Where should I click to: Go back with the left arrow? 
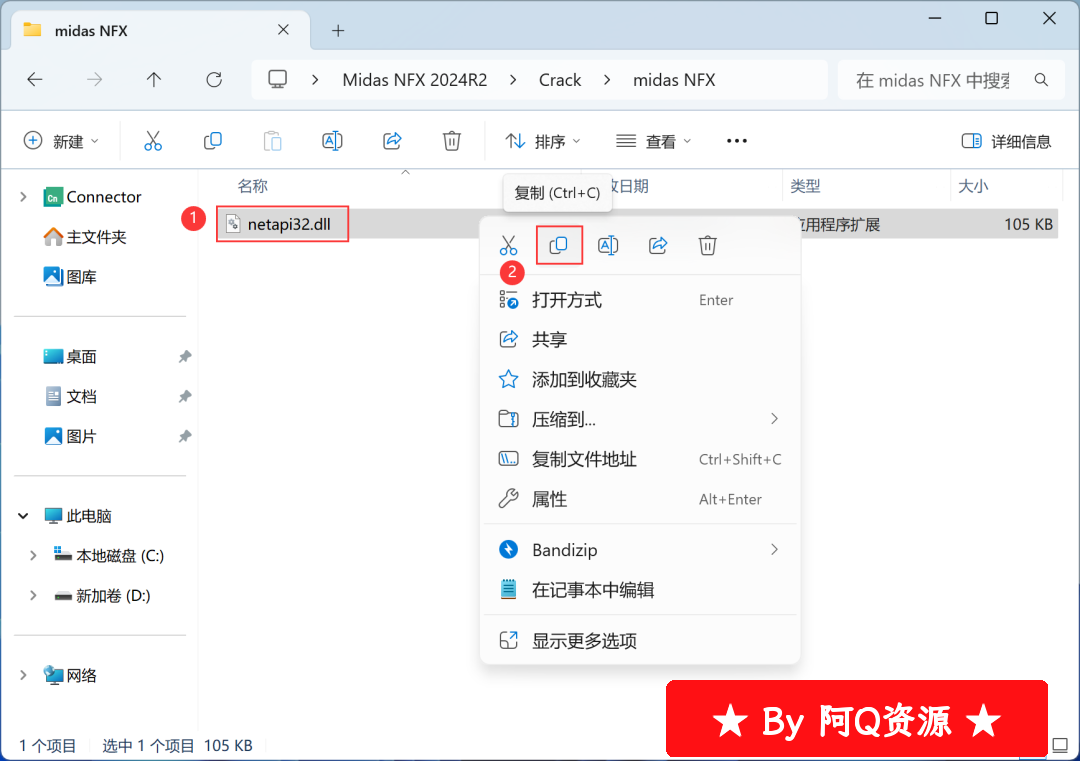(34, 80)
